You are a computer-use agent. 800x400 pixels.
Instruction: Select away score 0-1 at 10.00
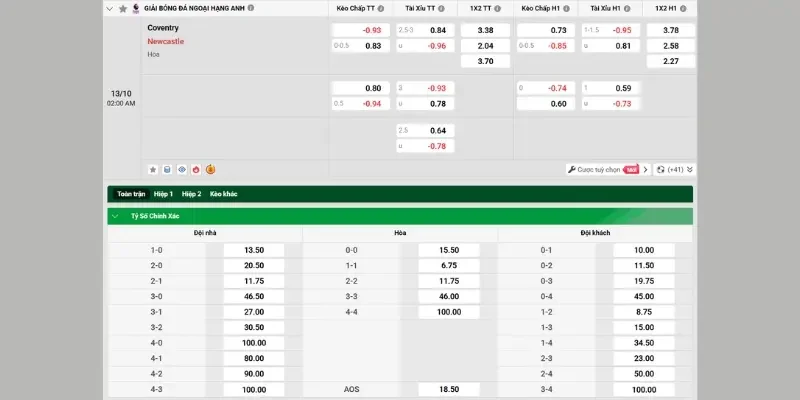point(644,250)
